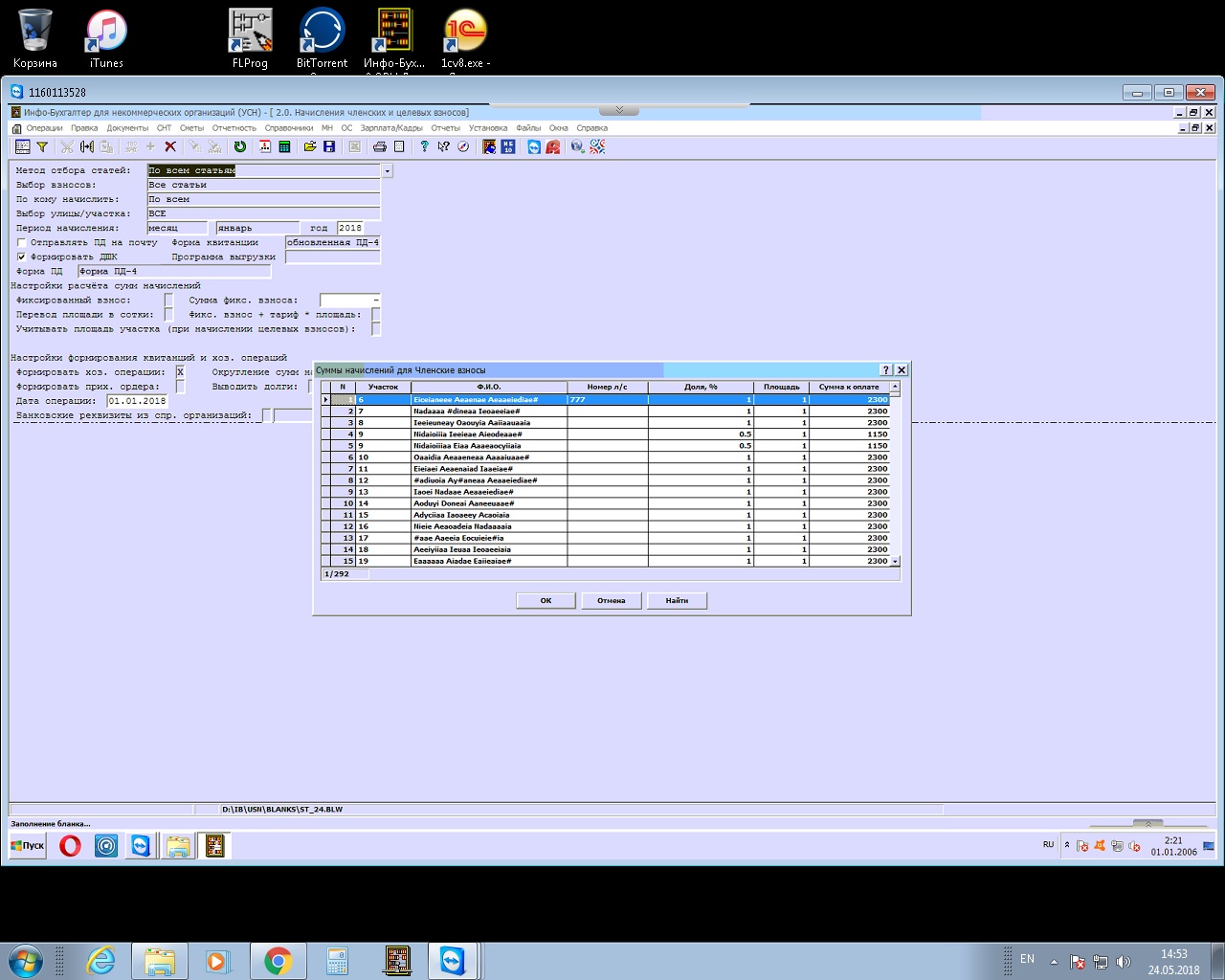
Task: Expand the 'Метод отбора статей' dropdown arrow
Action: [x=387, y=171]
